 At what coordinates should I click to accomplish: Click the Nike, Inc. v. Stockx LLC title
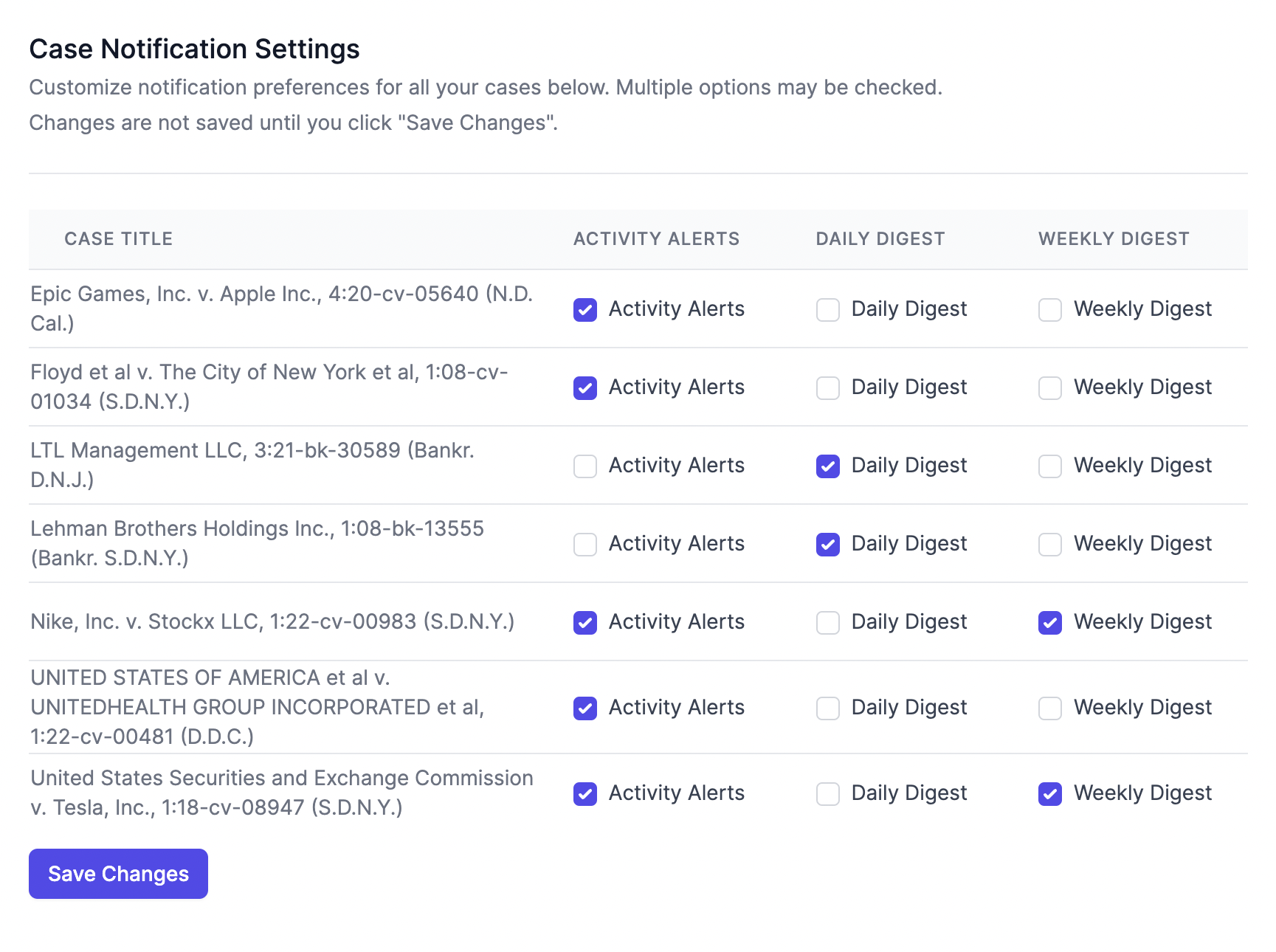pos(272,621)
